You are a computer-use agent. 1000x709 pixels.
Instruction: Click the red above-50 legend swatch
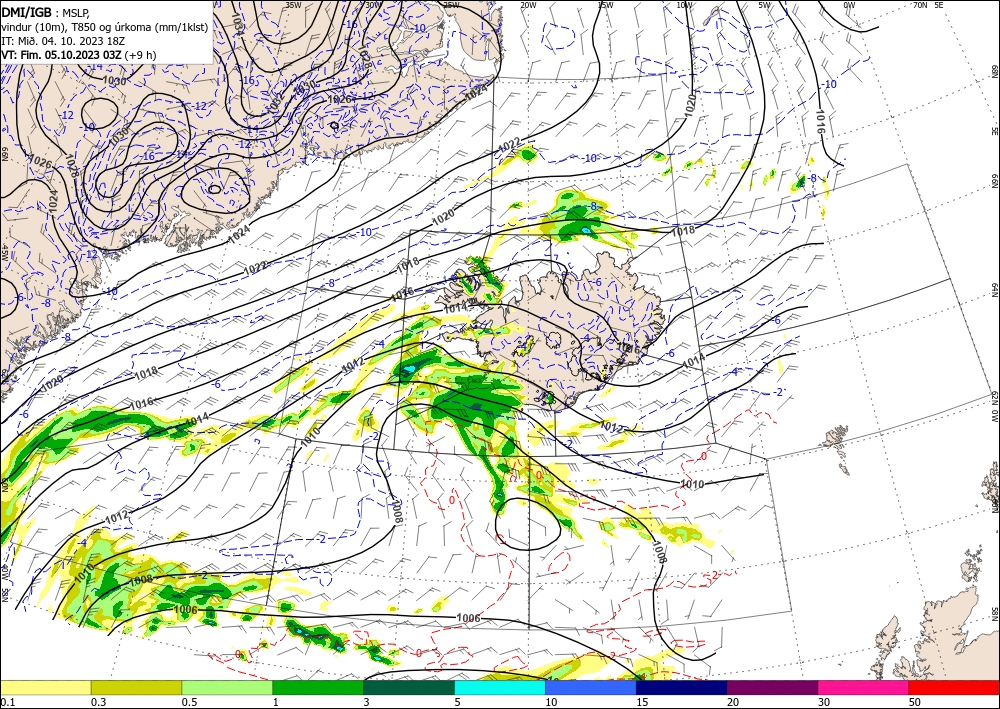coord(954,687)
